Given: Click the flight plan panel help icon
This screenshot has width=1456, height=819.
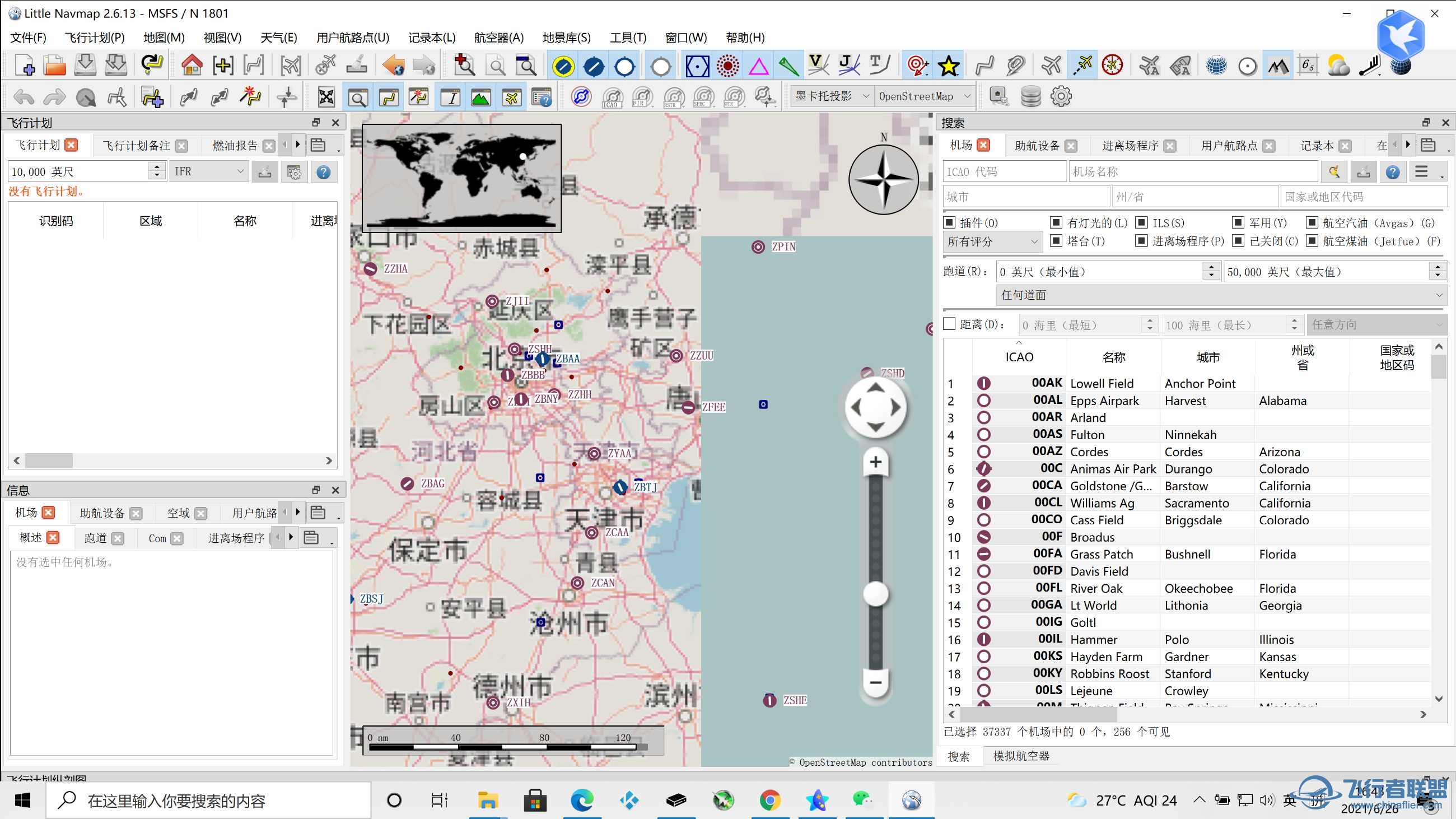Looking at the screenshot, I should coord(323,172).
